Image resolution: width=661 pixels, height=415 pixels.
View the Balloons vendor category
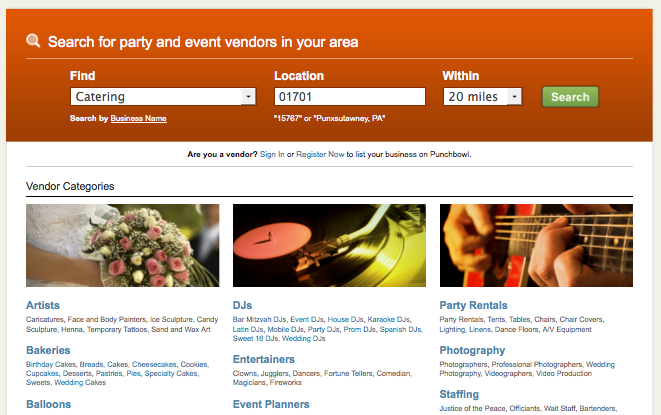click(x=49, y=404)
